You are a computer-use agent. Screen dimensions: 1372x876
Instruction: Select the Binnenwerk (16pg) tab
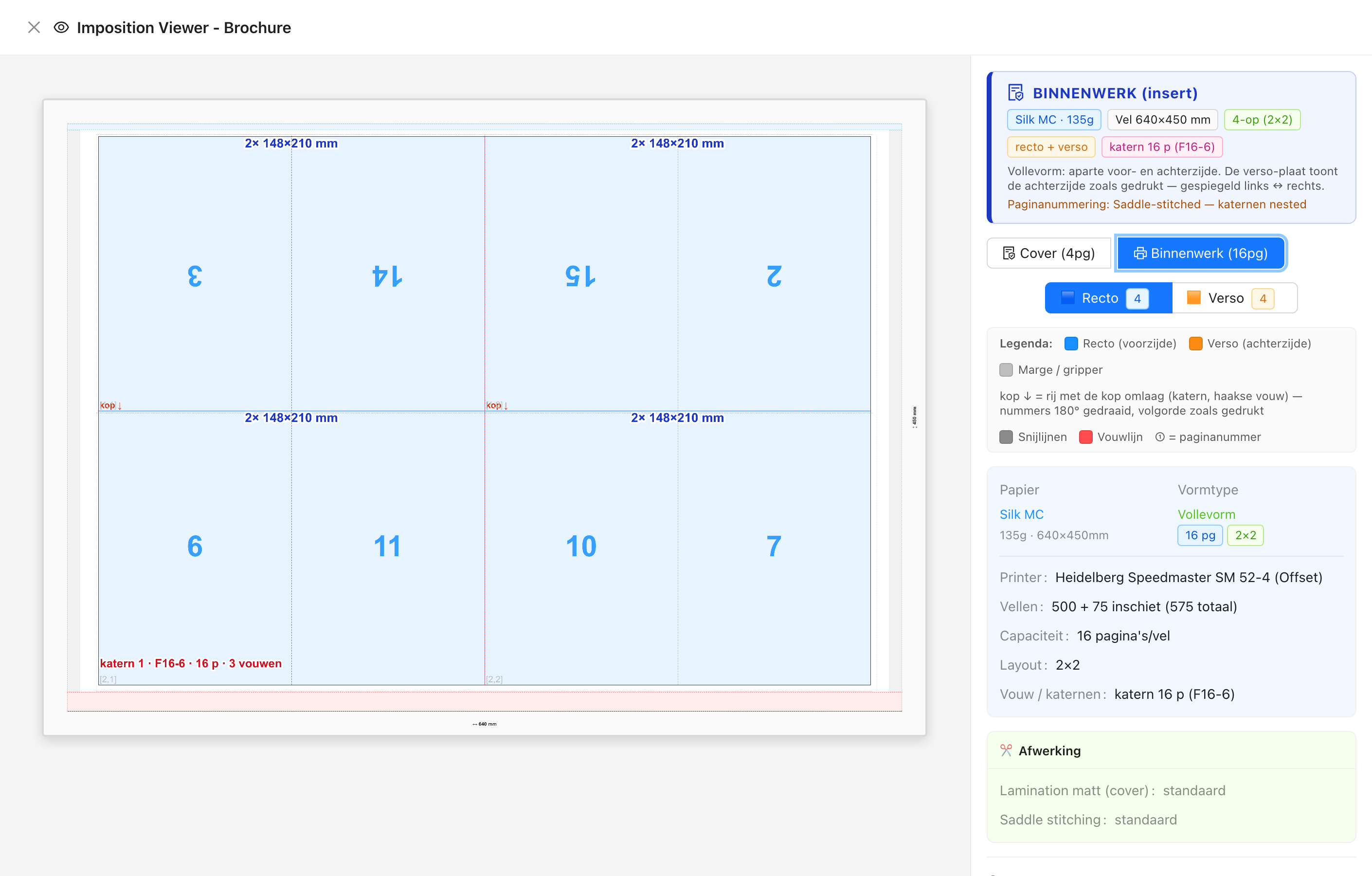[x=1201, y=253]
